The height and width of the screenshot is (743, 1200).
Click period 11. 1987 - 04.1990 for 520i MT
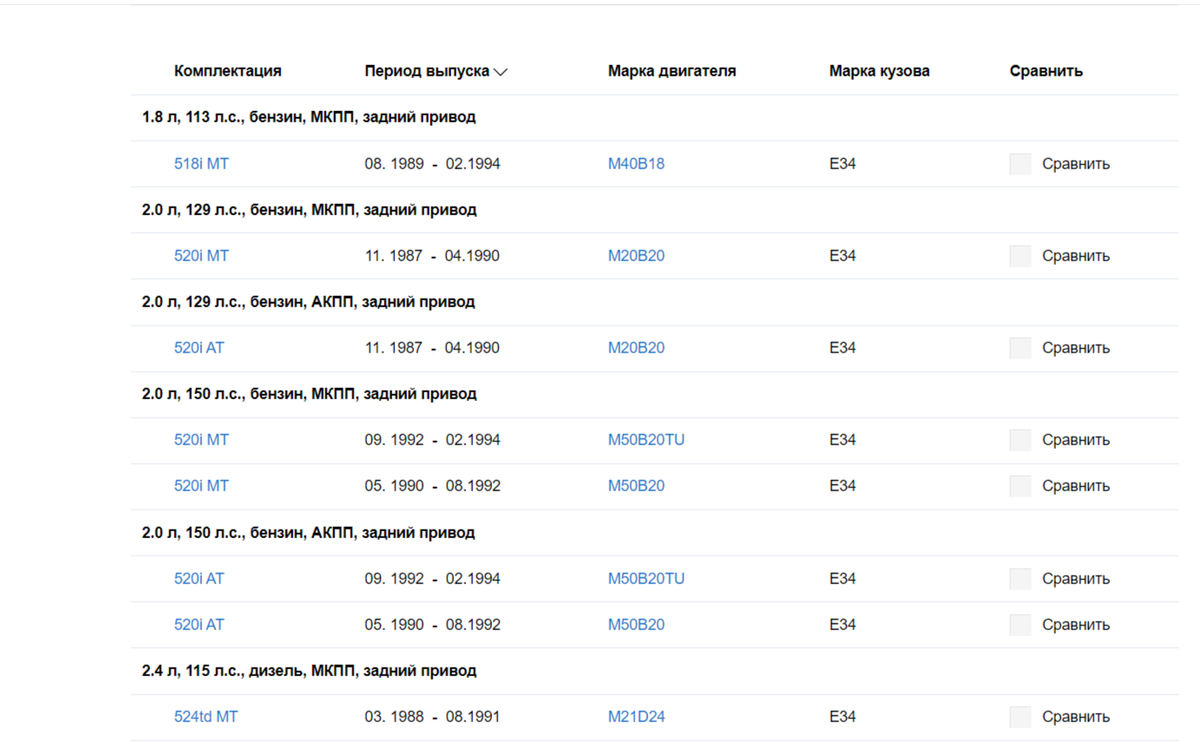[432, 256]
